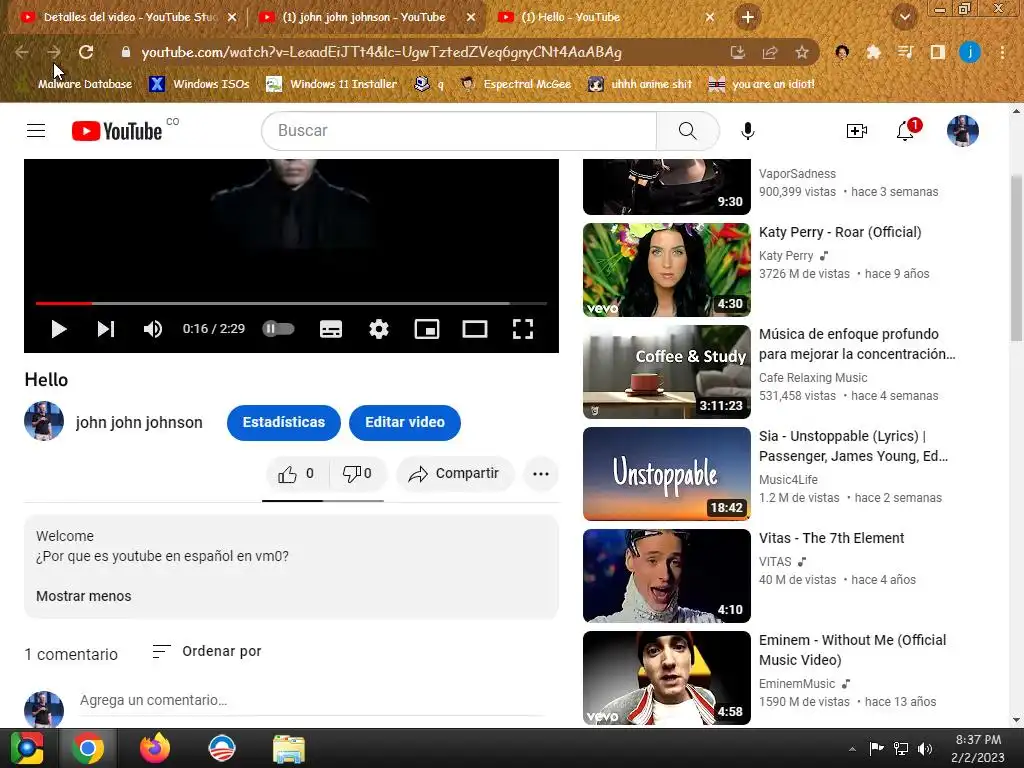Image resolution: width=1024 pixels, height=768 pixels.
Task: Open the three-dot more actions menu
Action: [x=541, y=474]
